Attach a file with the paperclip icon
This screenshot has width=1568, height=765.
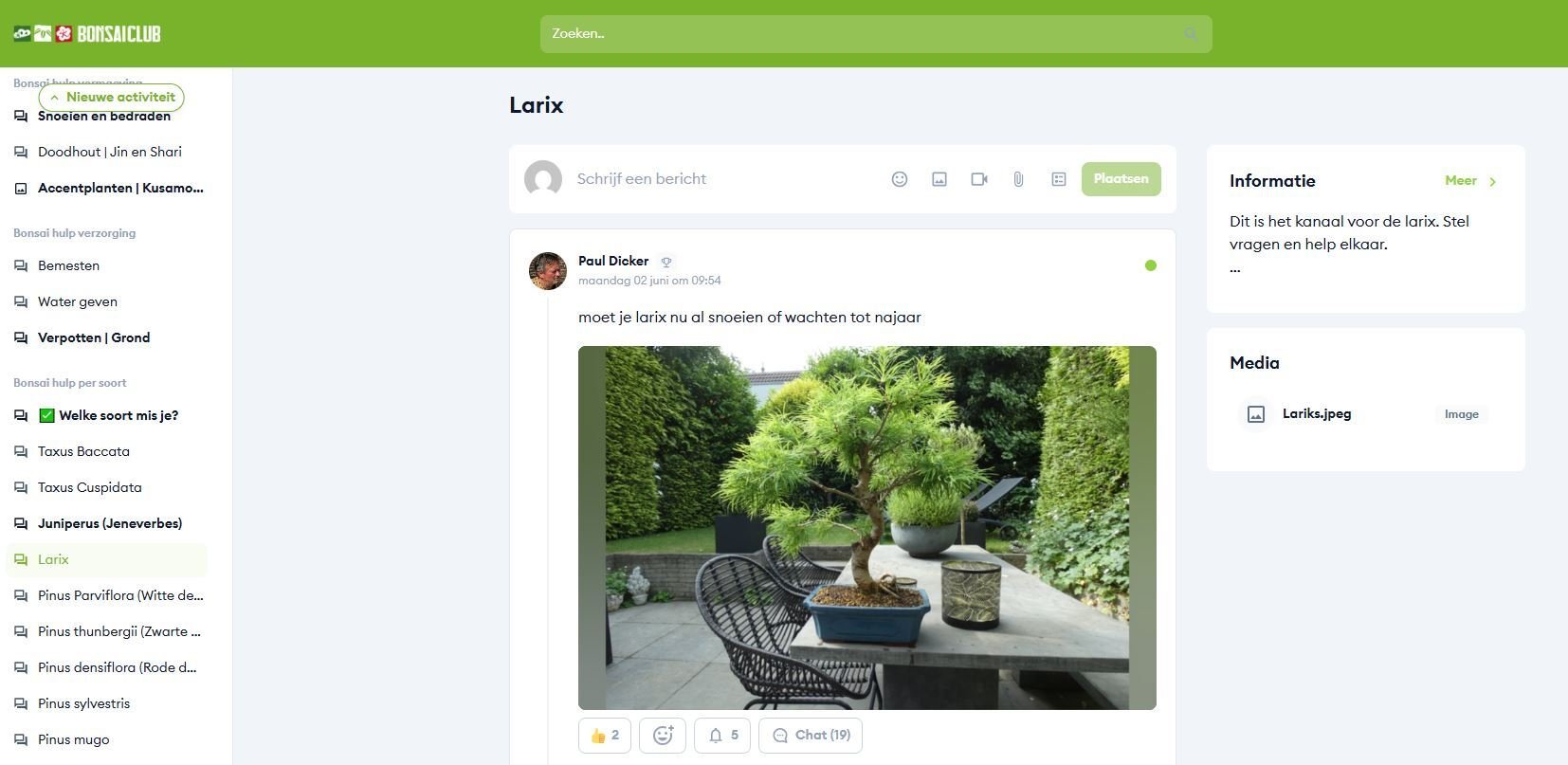pyautogui.click(x=1018, y=179)
